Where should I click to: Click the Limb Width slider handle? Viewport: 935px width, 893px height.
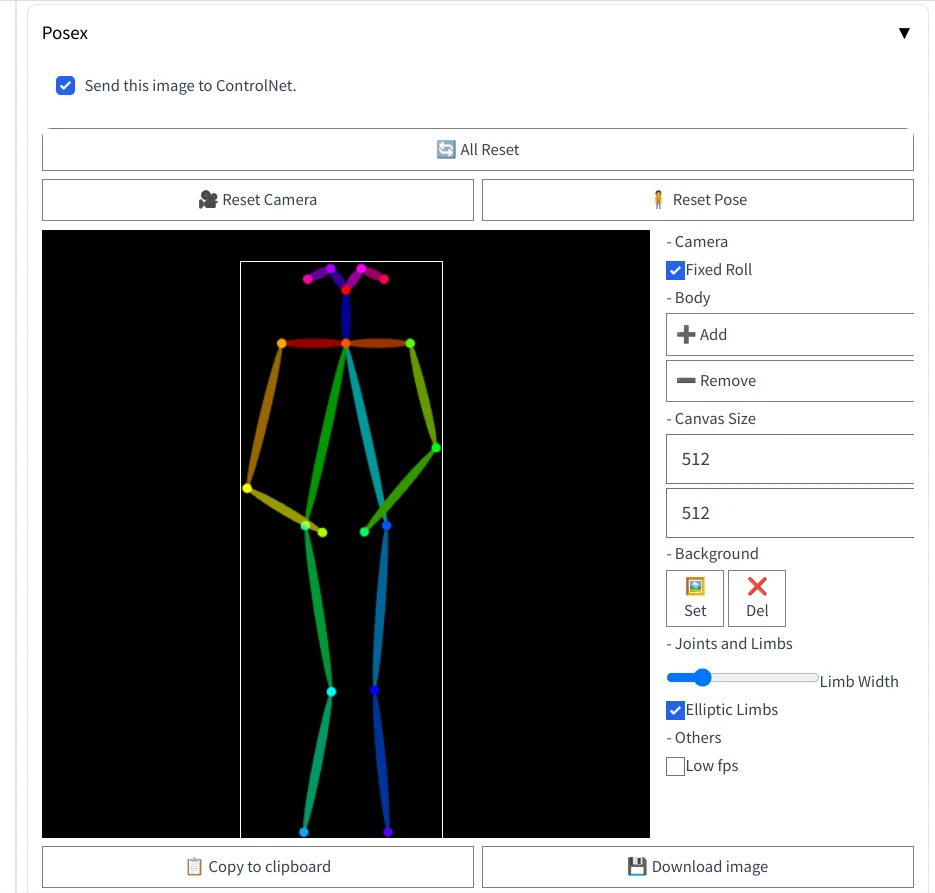(702, 678)
